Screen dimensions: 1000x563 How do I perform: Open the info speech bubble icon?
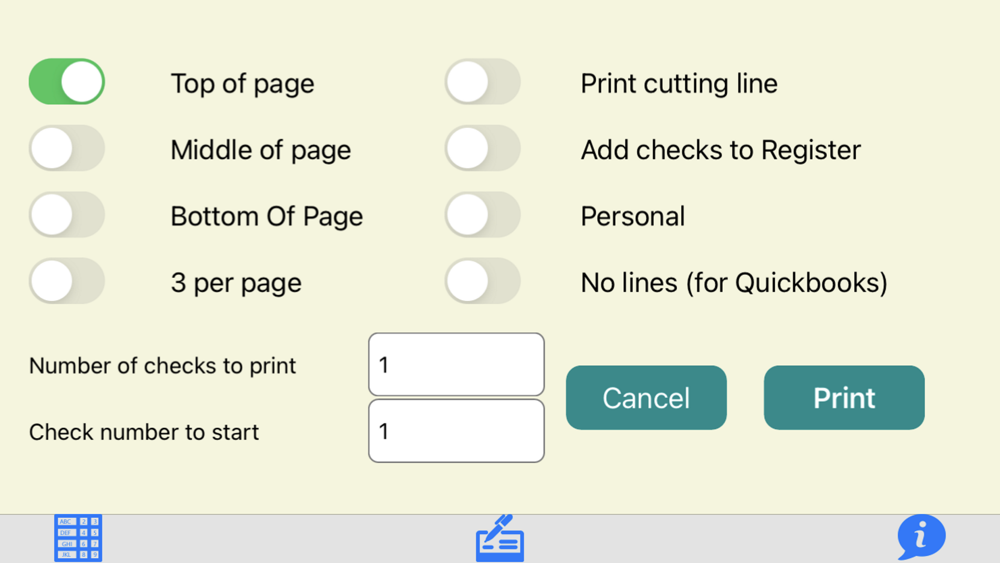click(x=920, y=537)
